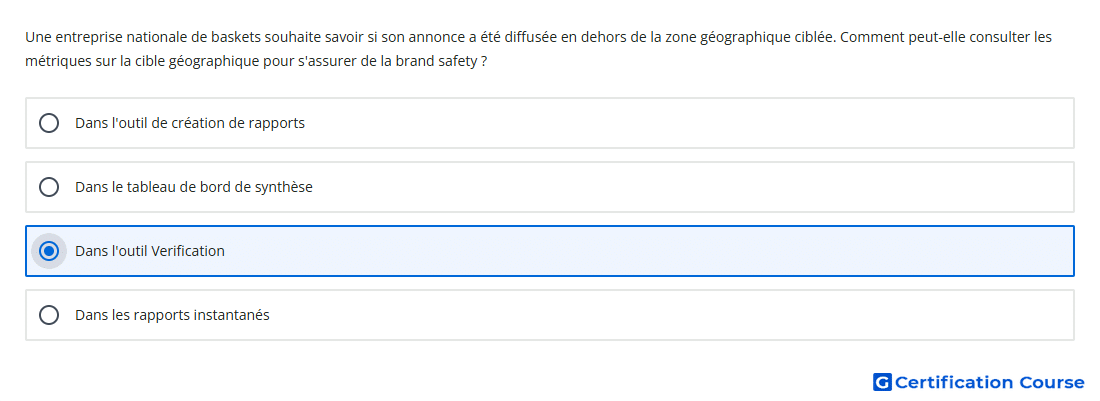The image size is (1100, 401).
Task: Click empty space inside the highlighted Verification option box
Action: pos(631,251)
